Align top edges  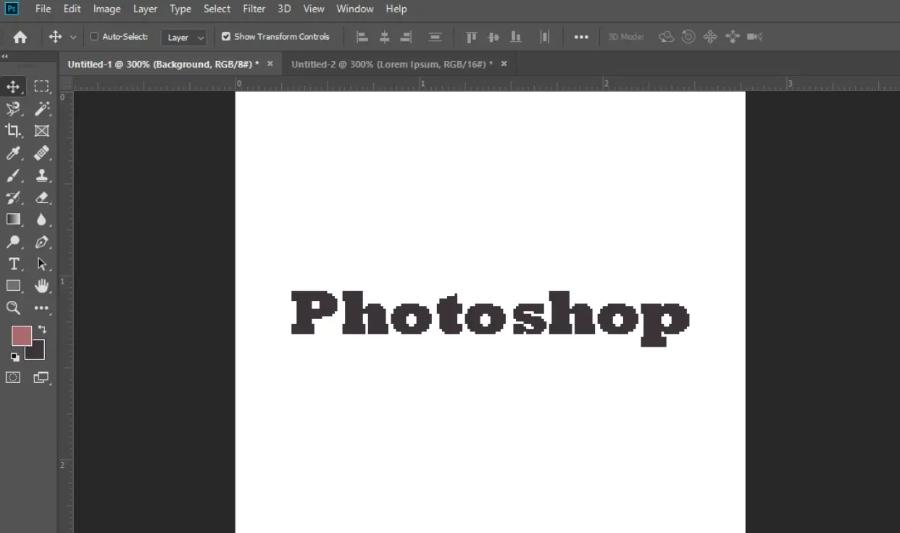click(471, 37)
